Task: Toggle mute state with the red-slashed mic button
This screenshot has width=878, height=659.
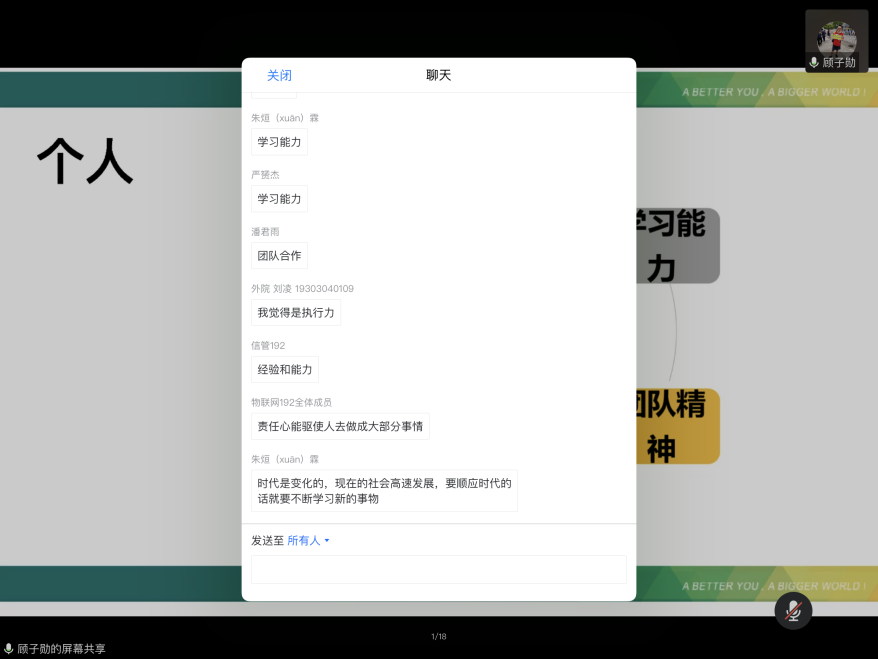Action: pos(793,610)
